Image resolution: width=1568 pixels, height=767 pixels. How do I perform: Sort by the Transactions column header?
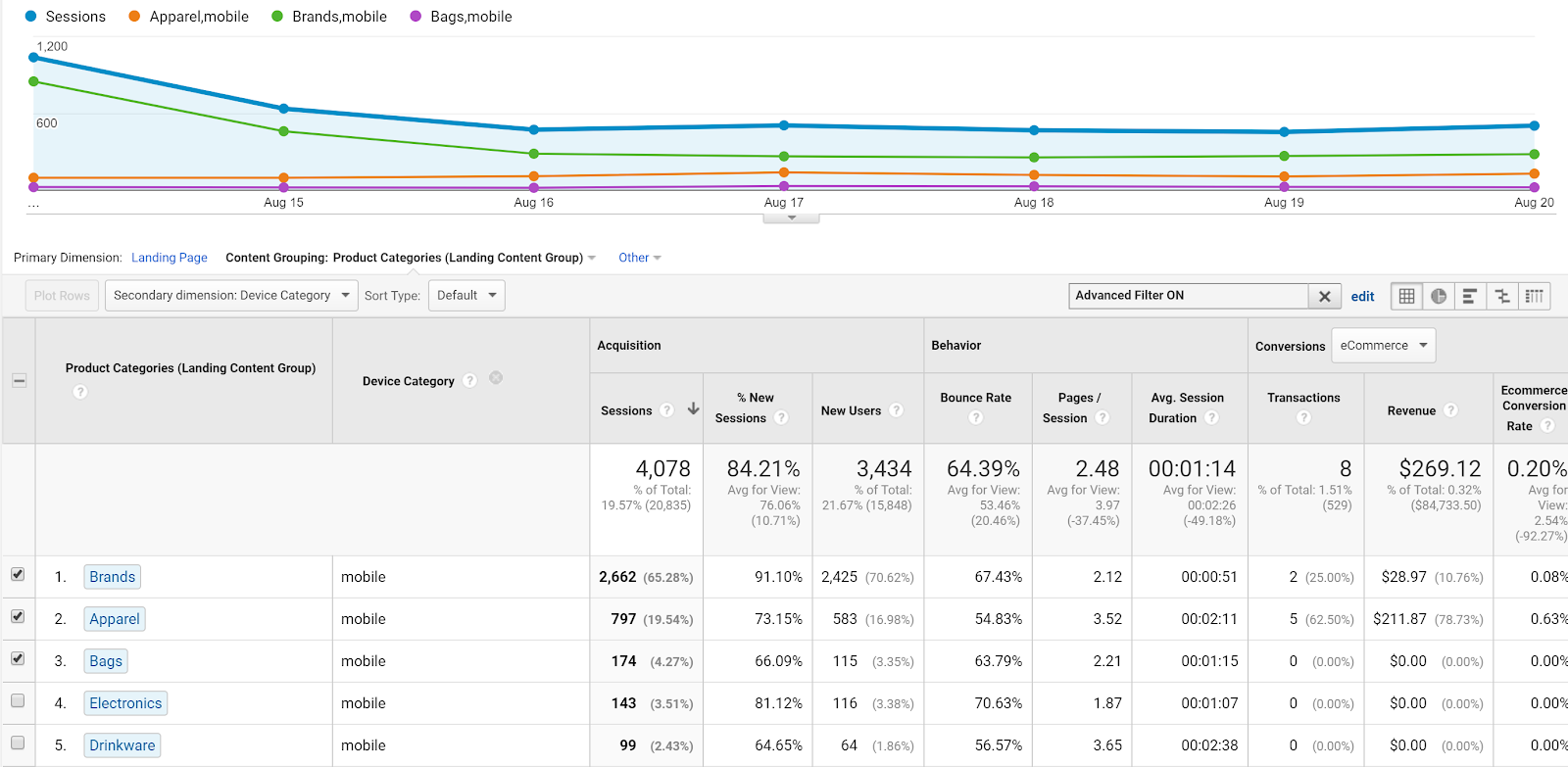coord(1303,398)
